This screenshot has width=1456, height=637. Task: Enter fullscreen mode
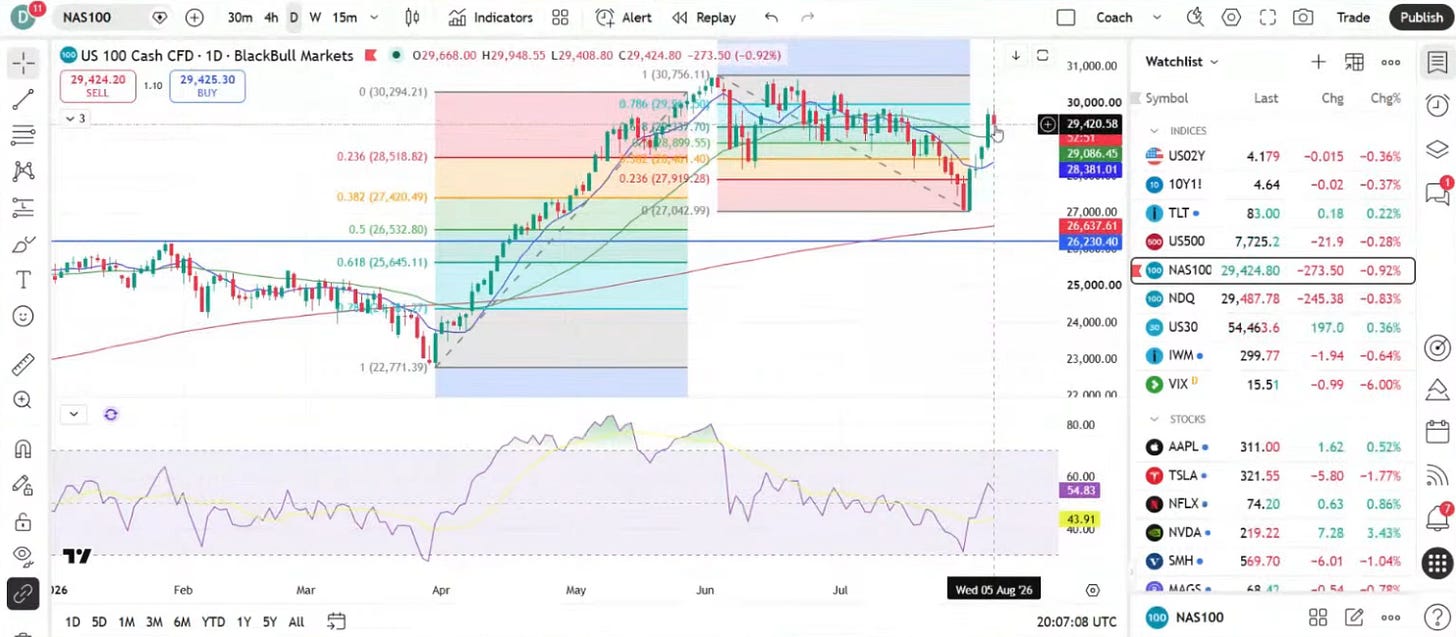pyautogui.click(x=1268, y=17)
